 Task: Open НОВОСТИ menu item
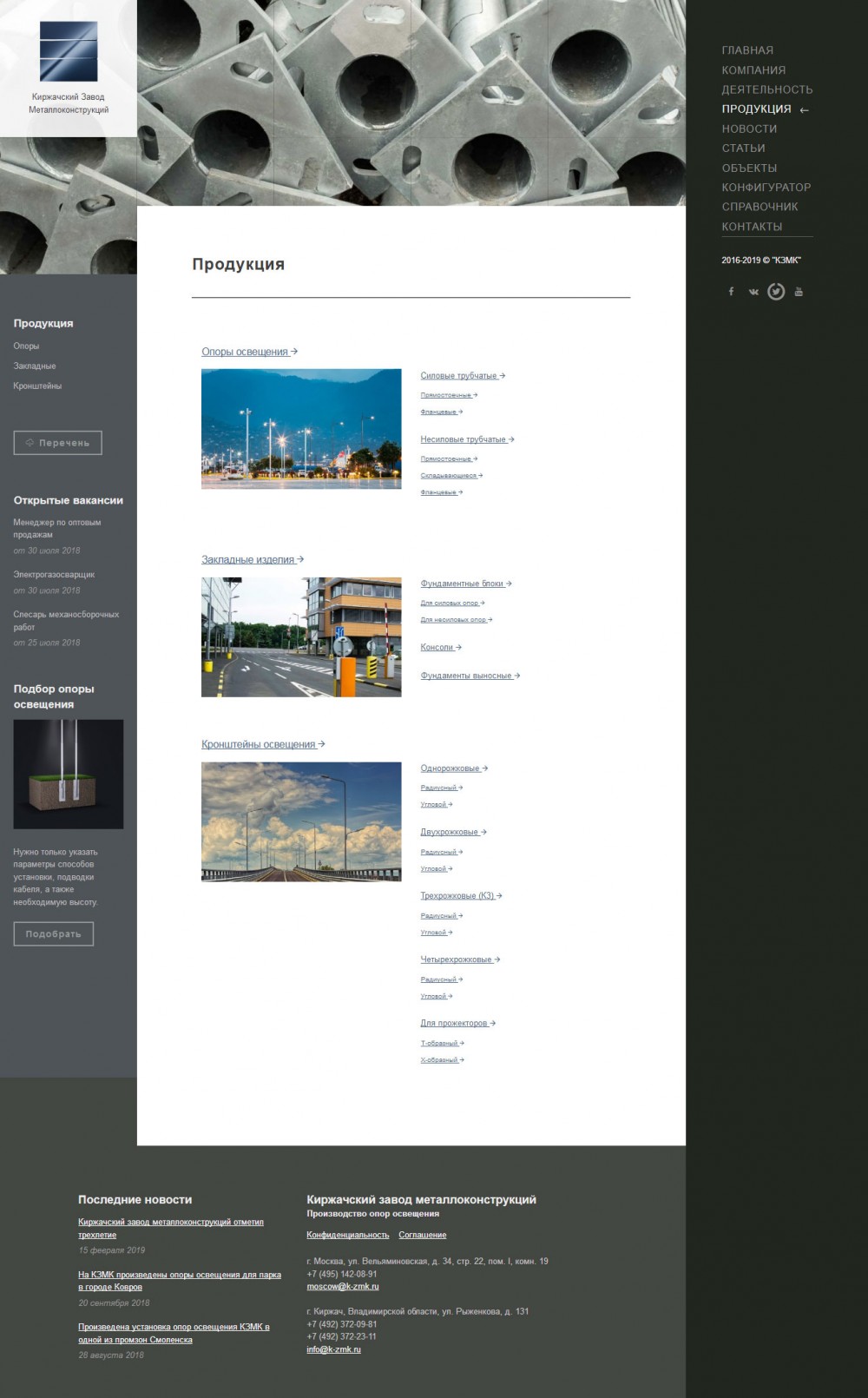pos(749,129)
